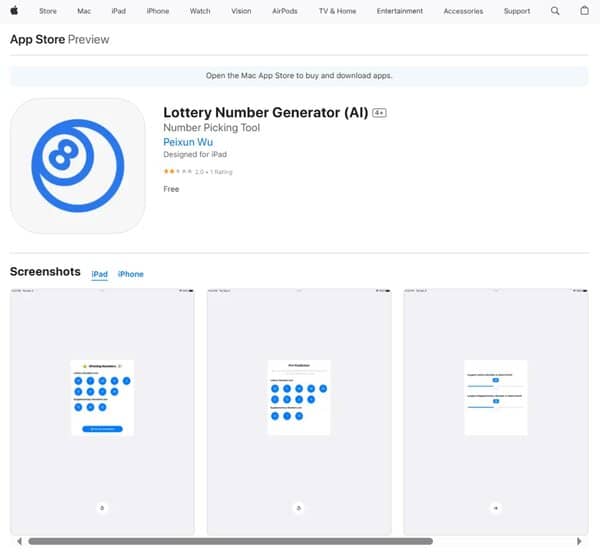Open the Watch menu
This screenshot has width=600, height=558.
point(200,11)
